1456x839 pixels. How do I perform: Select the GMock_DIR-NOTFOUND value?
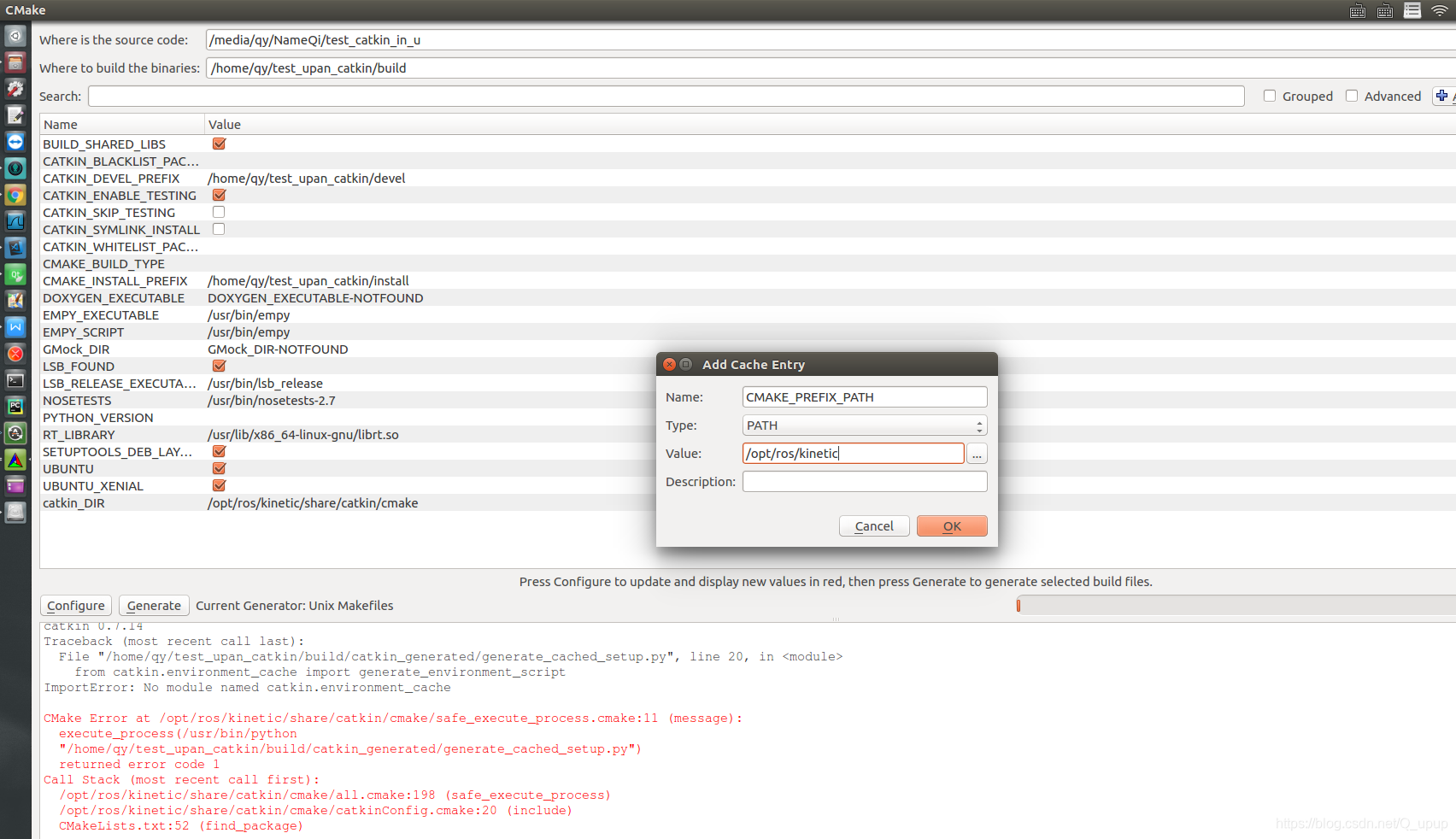[x=278, y=349]
